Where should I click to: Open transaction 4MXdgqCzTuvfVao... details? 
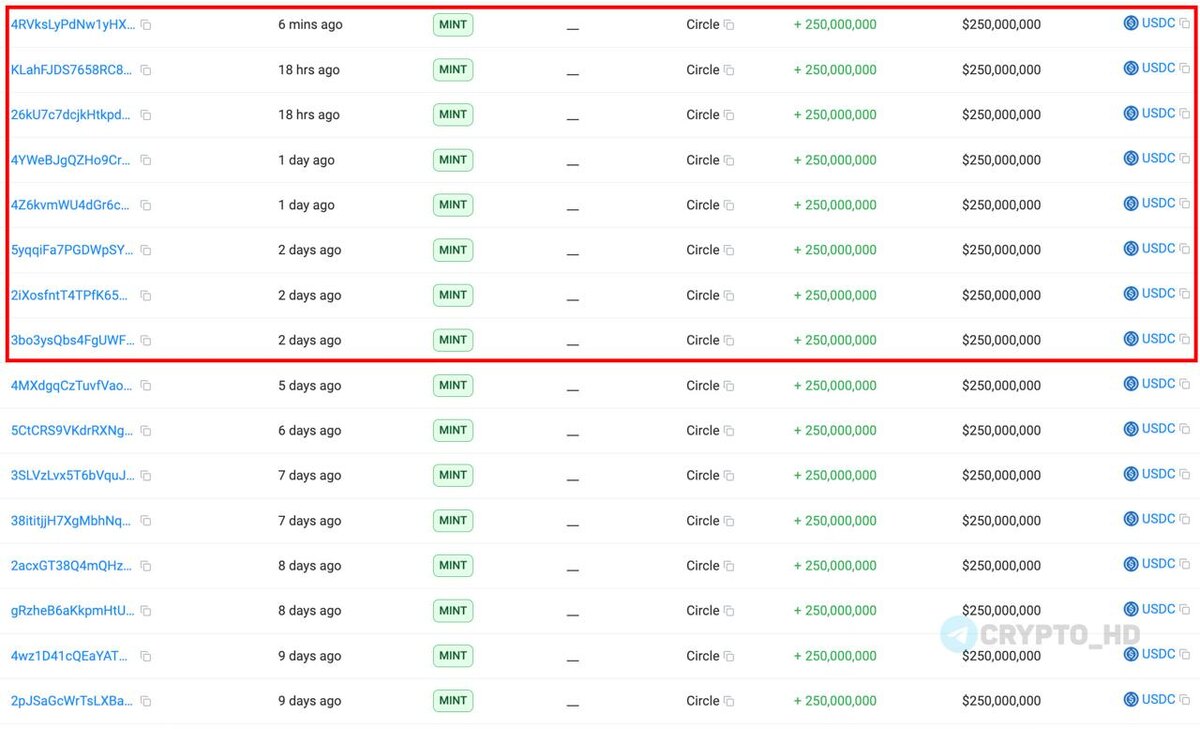[x=72, y=385]
